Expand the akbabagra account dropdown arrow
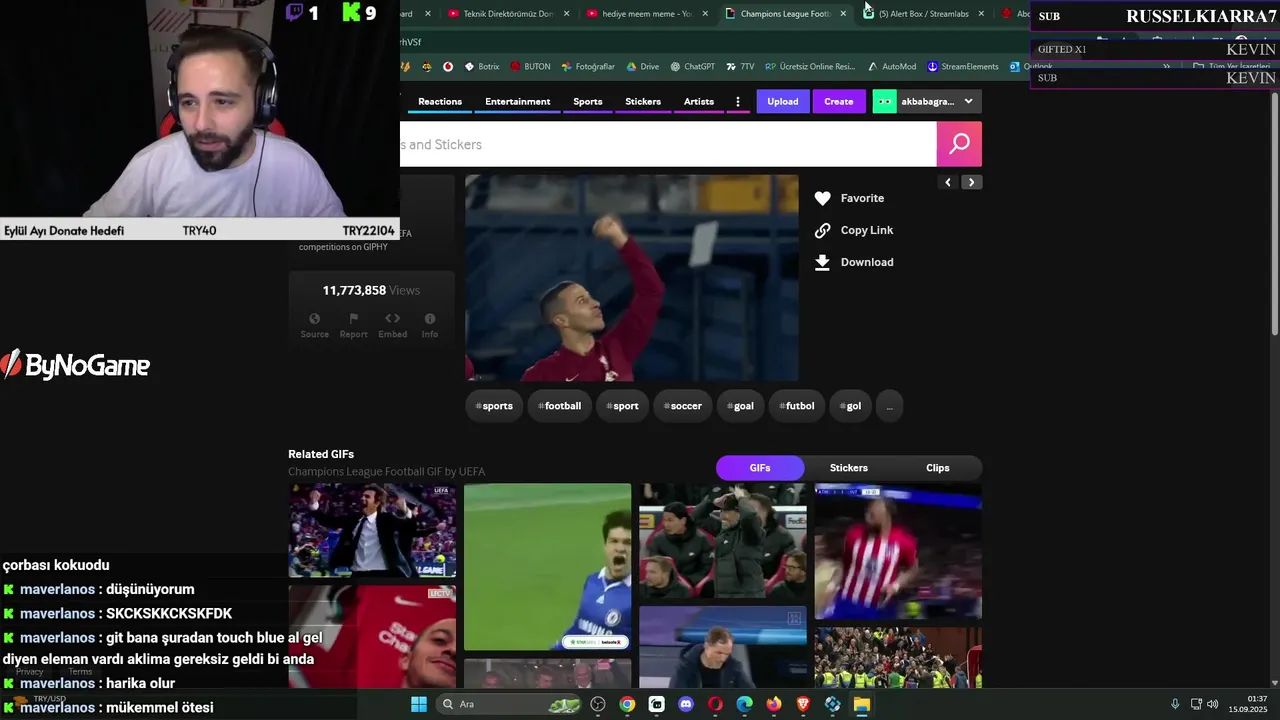Image resolution: width=1280 pixels, height=720 pixels. (968, 101)
